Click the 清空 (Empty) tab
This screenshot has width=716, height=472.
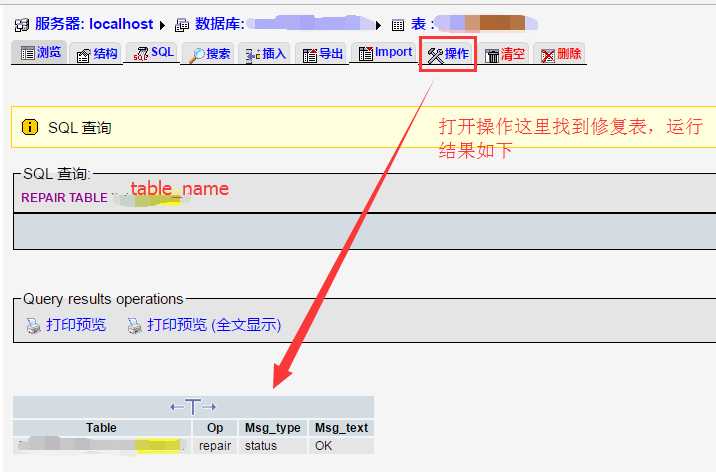[x=505, y=54]
